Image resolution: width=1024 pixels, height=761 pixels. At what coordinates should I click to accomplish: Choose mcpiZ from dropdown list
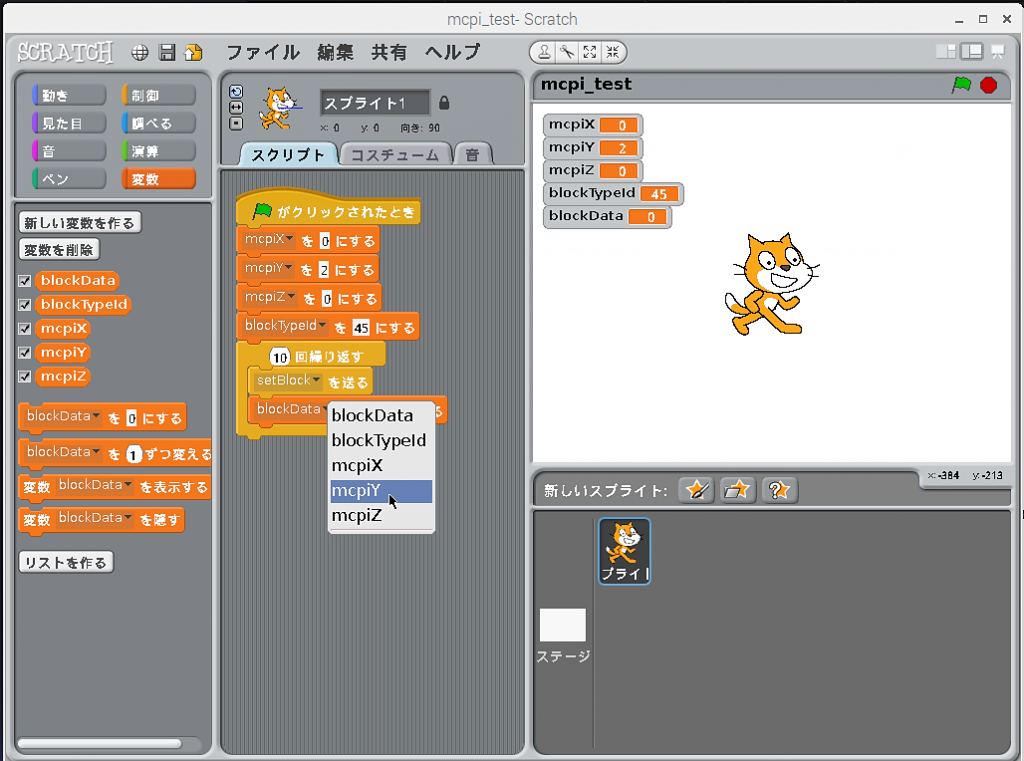[x=381, y=516]
